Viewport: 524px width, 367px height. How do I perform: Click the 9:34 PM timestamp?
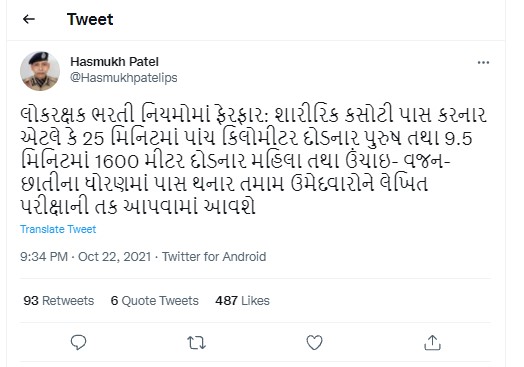44,257
